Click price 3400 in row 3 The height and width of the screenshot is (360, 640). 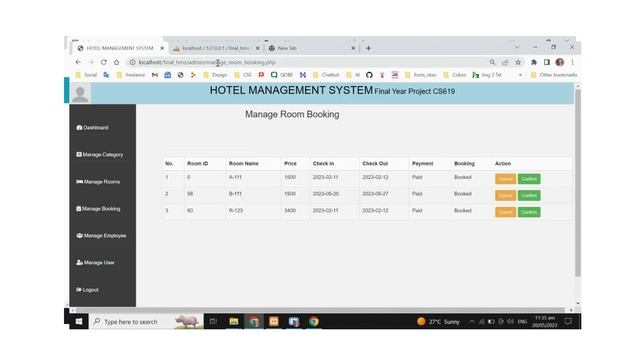pyautogui.click(x=290, y=211)
